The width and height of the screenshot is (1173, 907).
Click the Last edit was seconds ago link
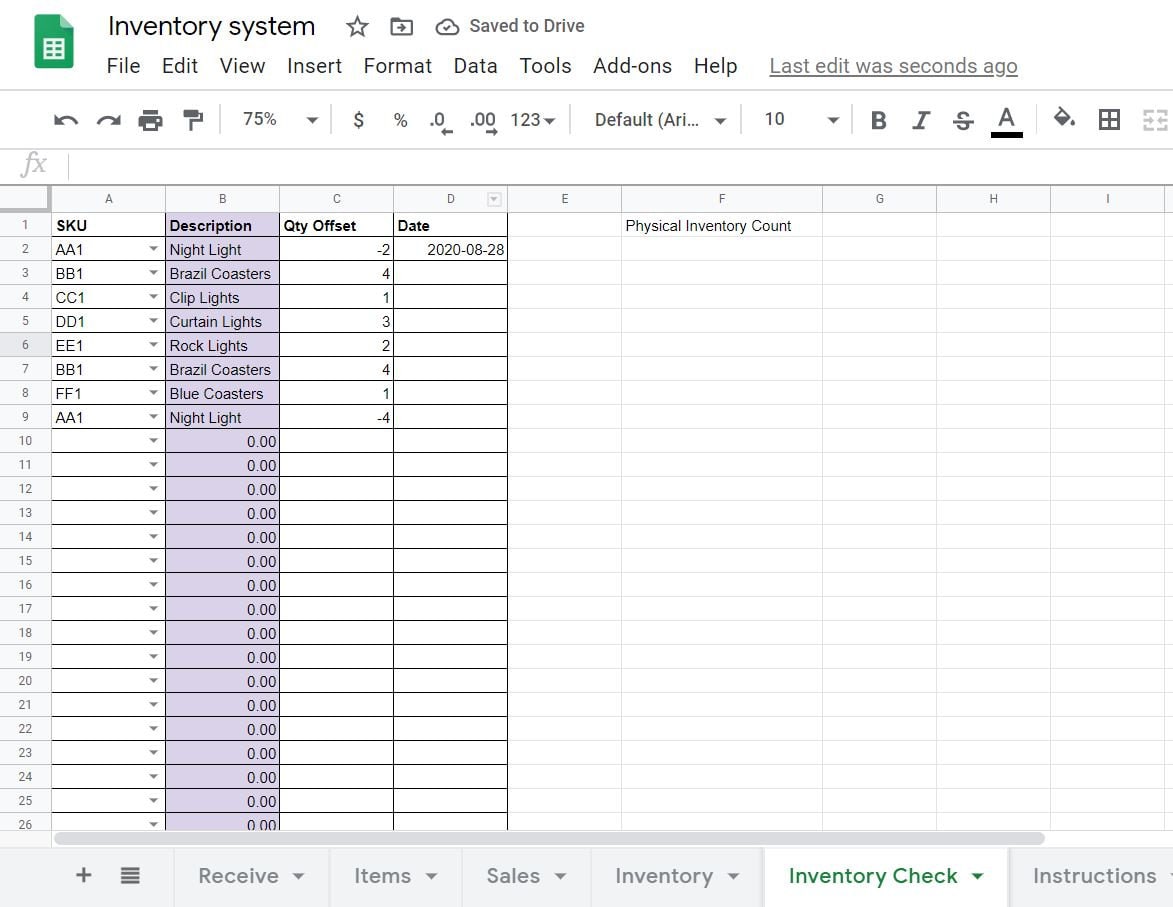892,66
